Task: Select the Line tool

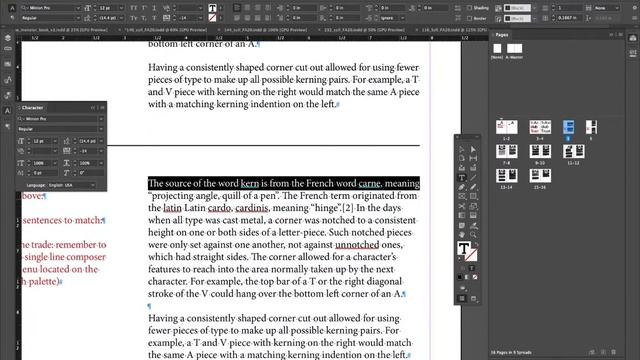Action: click(x=473, y=178)
